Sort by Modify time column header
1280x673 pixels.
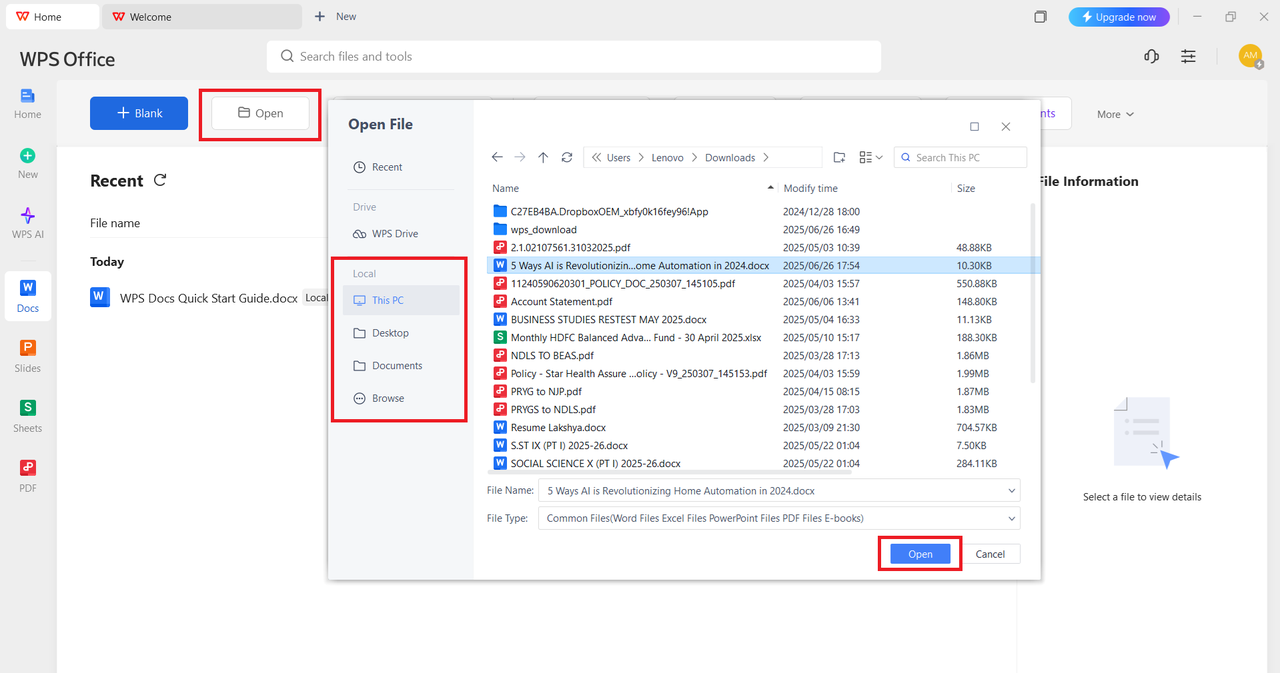811,188
